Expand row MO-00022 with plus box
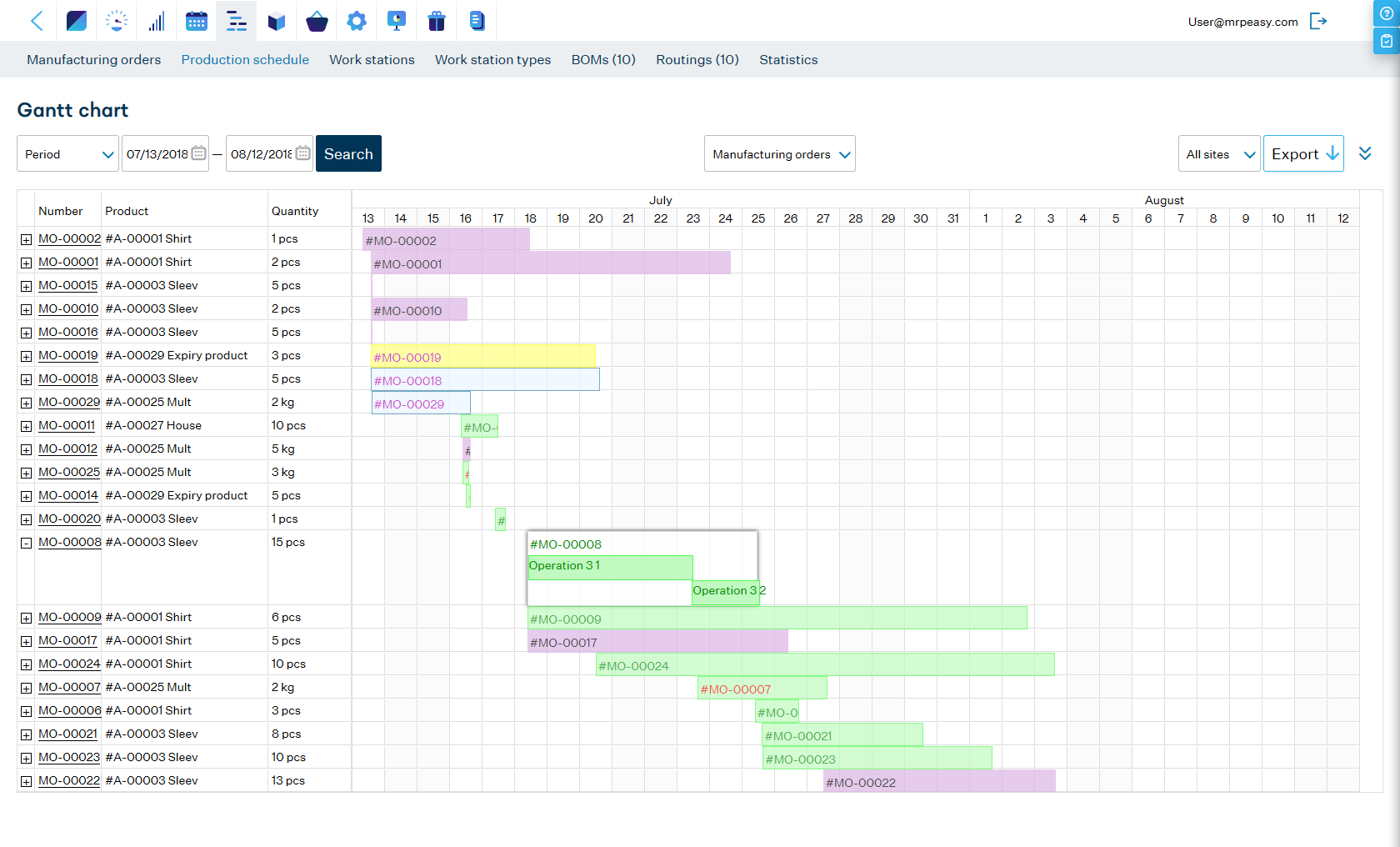The image size is (1400, 847). pyautogui.click(x=26, y=781)
